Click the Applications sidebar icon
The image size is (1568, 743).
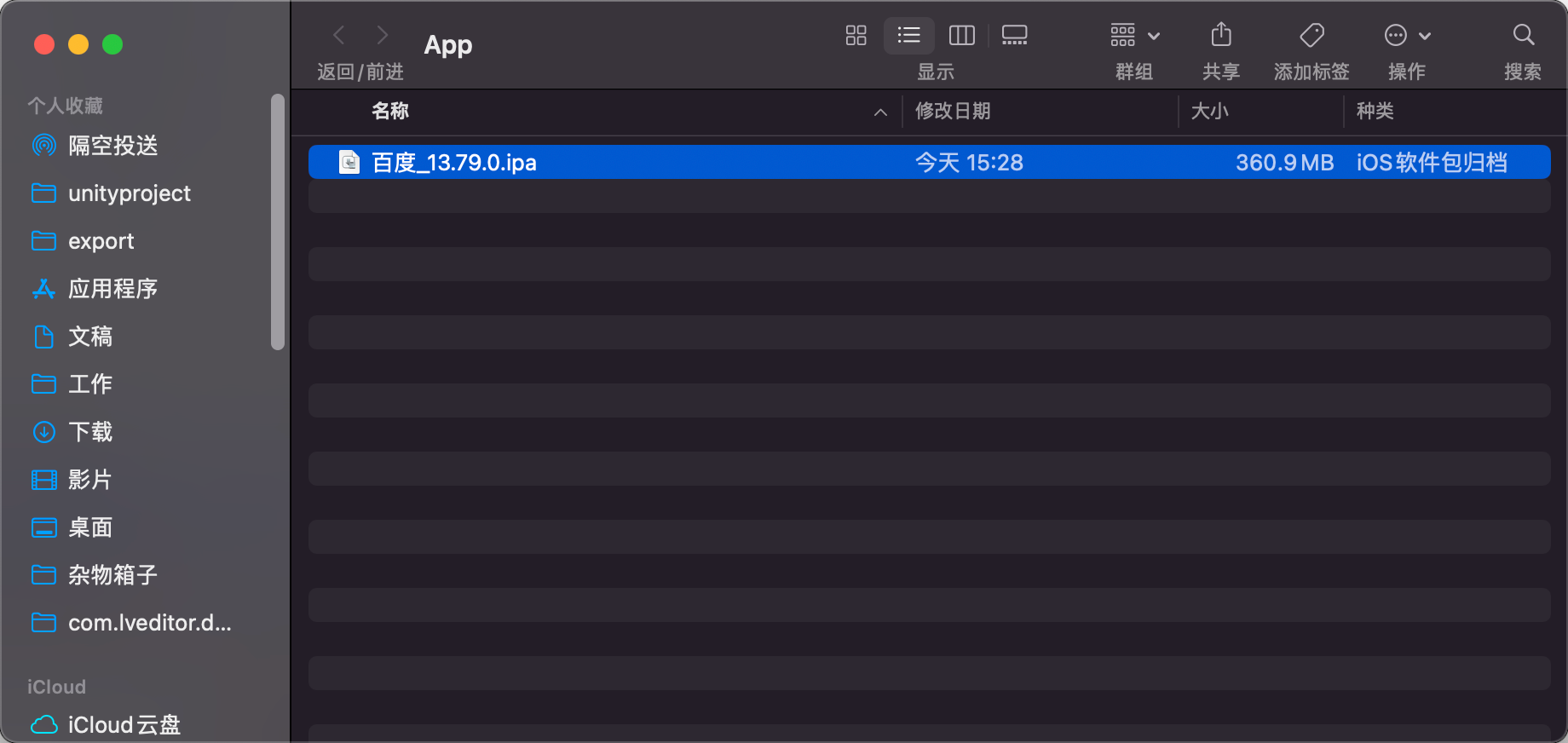point(44,289)
